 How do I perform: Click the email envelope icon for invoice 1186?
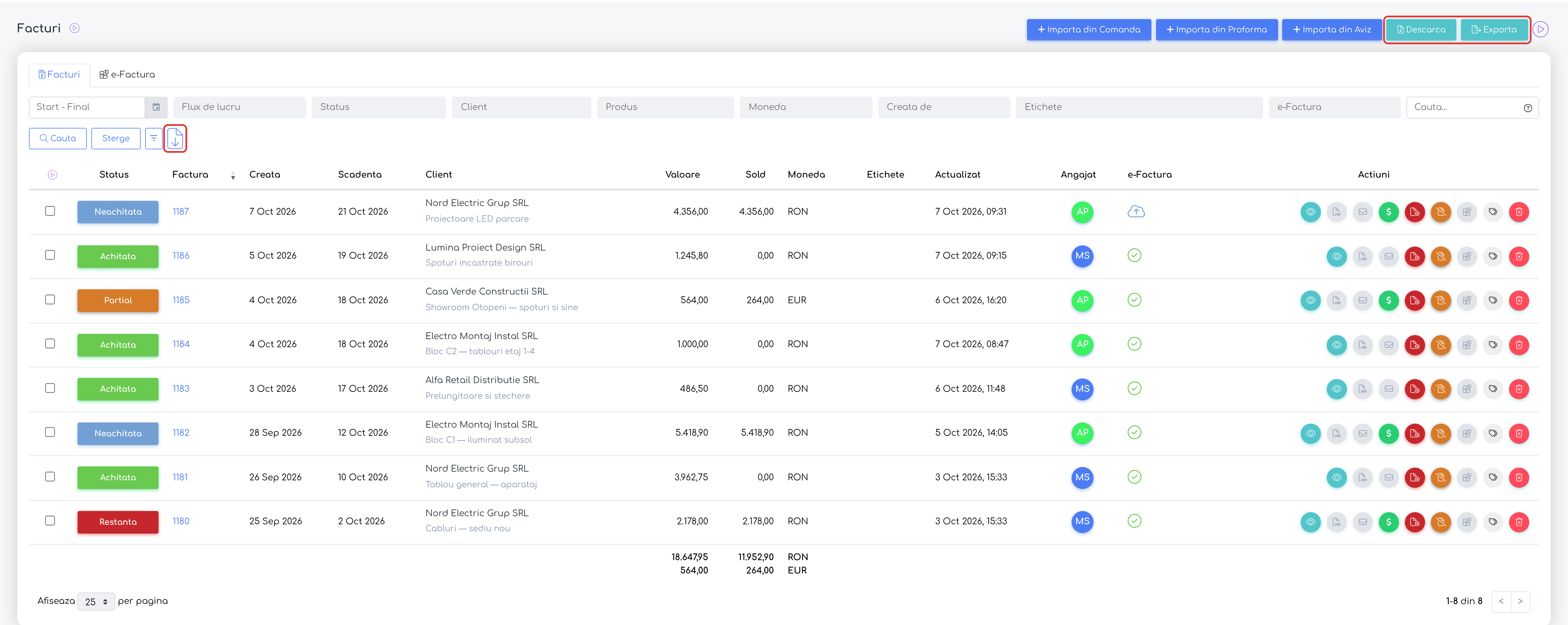pyautogui.click(x=1388, y=256)
